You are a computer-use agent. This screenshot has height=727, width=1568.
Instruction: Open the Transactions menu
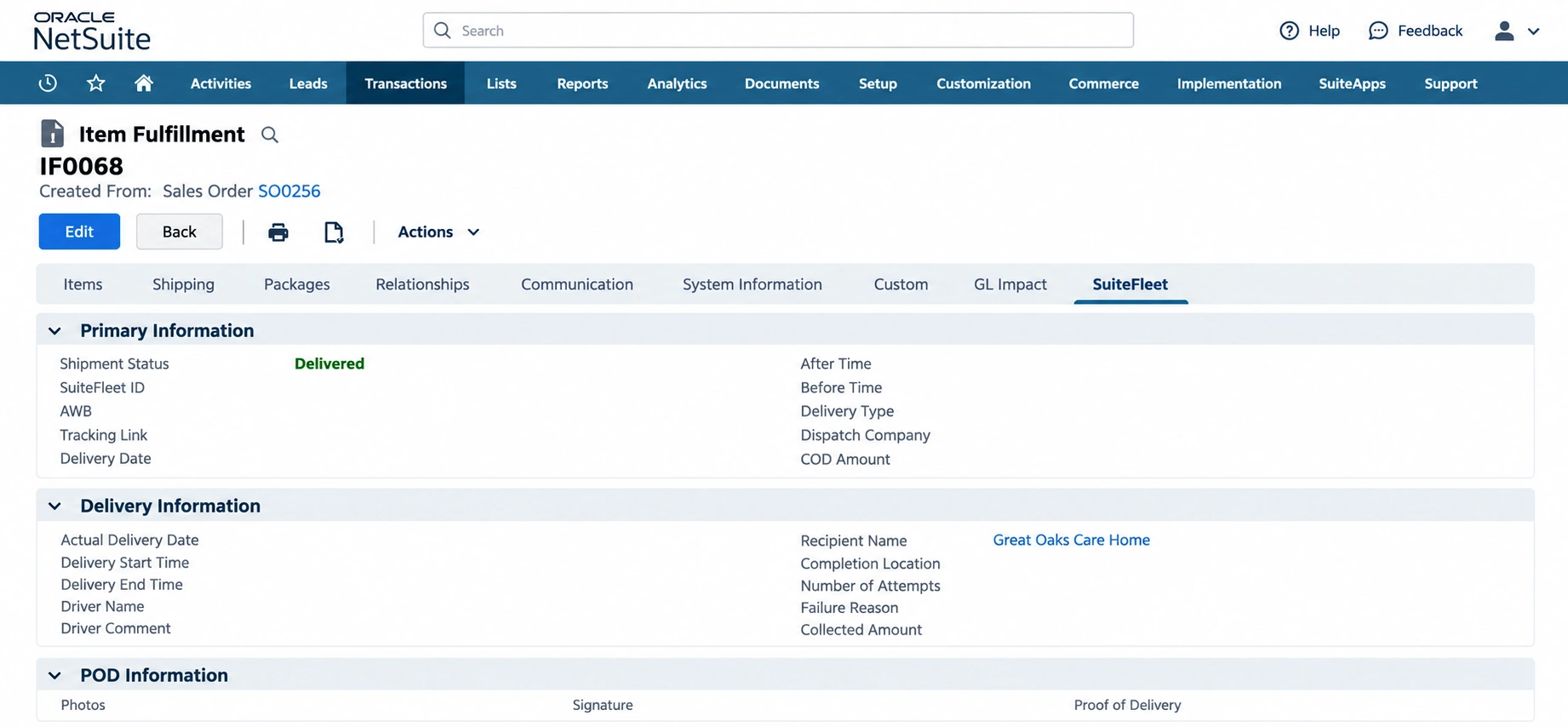(x=405, y=83)
